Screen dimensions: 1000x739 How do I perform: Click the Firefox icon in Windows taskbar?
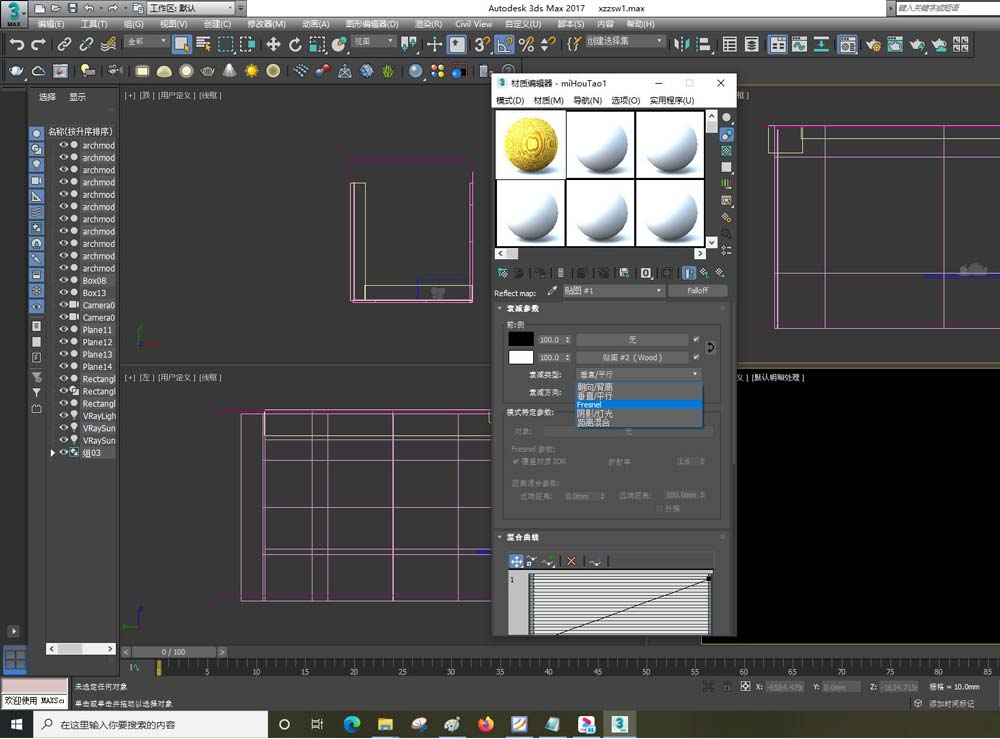coord(486,724)
